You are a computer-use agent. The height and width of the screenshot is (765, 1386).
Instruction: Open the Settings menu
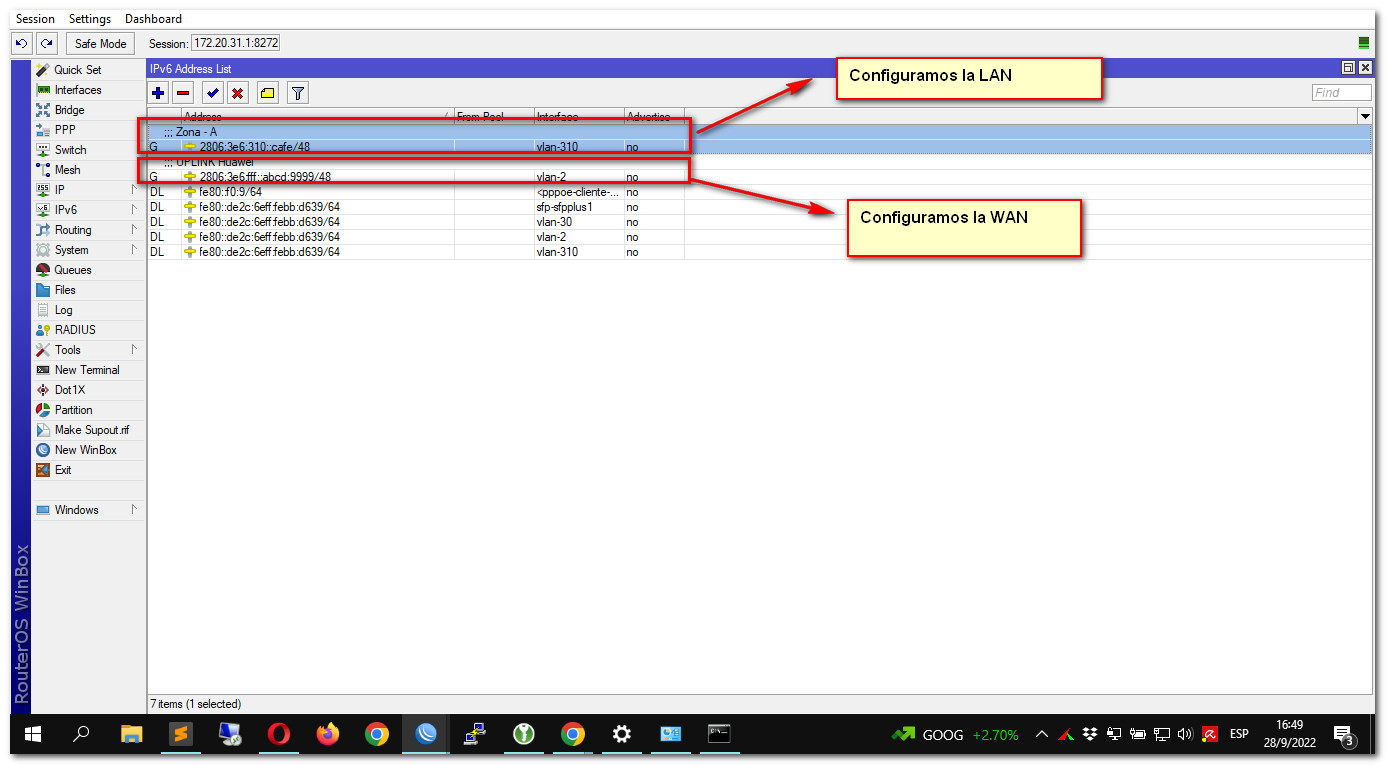click(x=90, y=19)
